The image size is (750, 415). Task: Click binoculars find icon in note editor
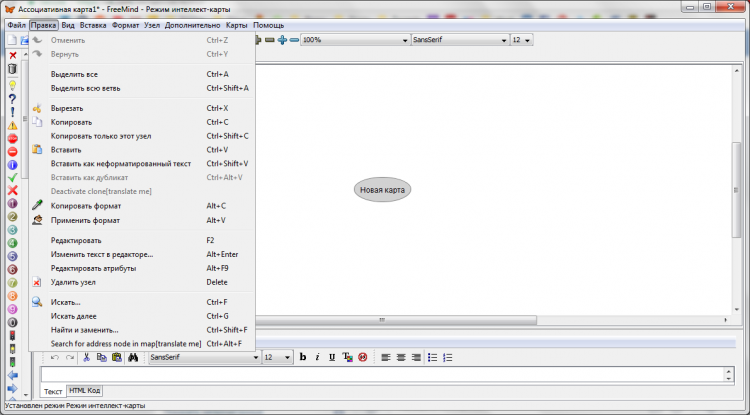pos(133,357)
